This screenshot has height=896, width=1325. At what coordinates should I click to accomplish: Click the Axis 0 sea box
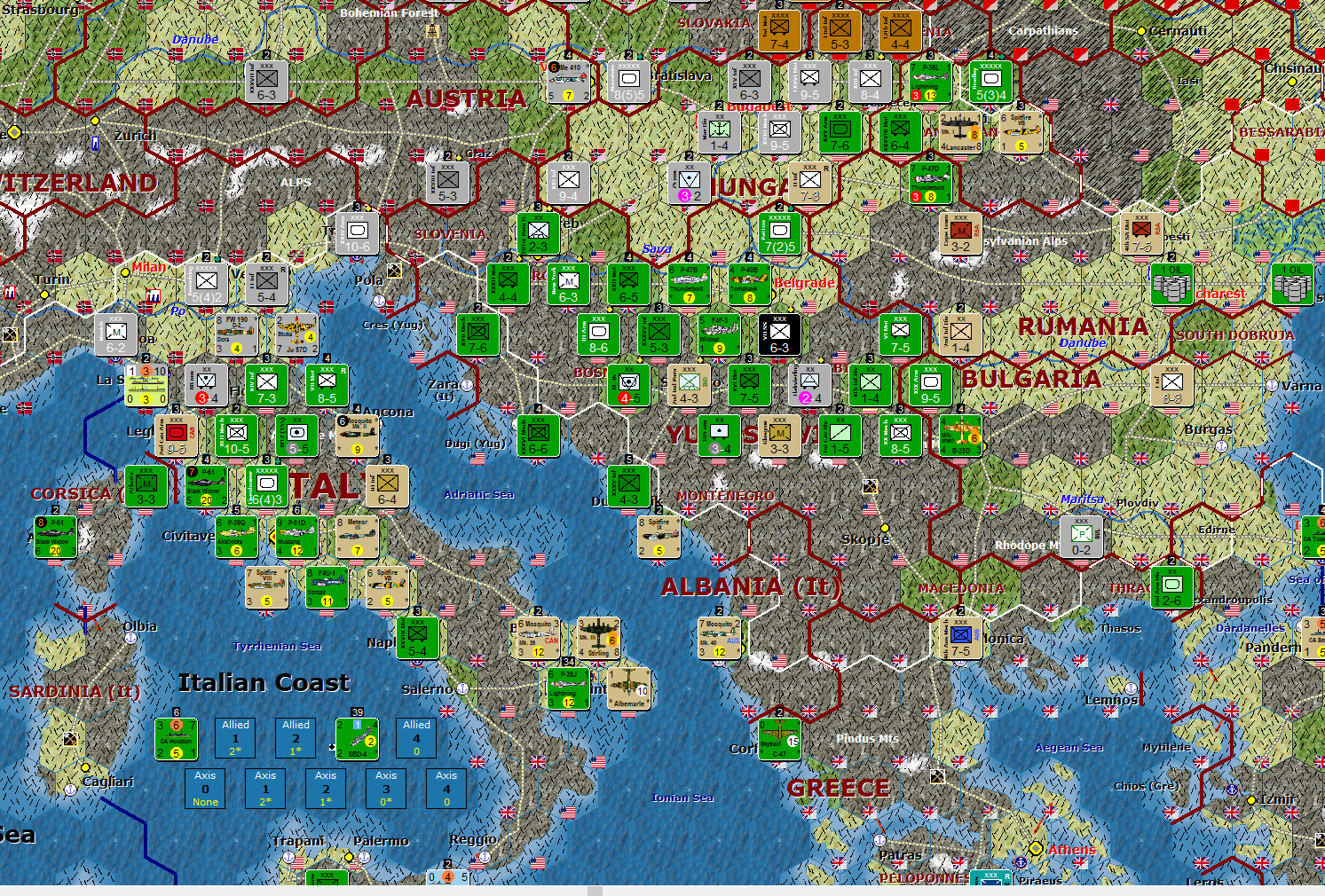click(205, 788)
